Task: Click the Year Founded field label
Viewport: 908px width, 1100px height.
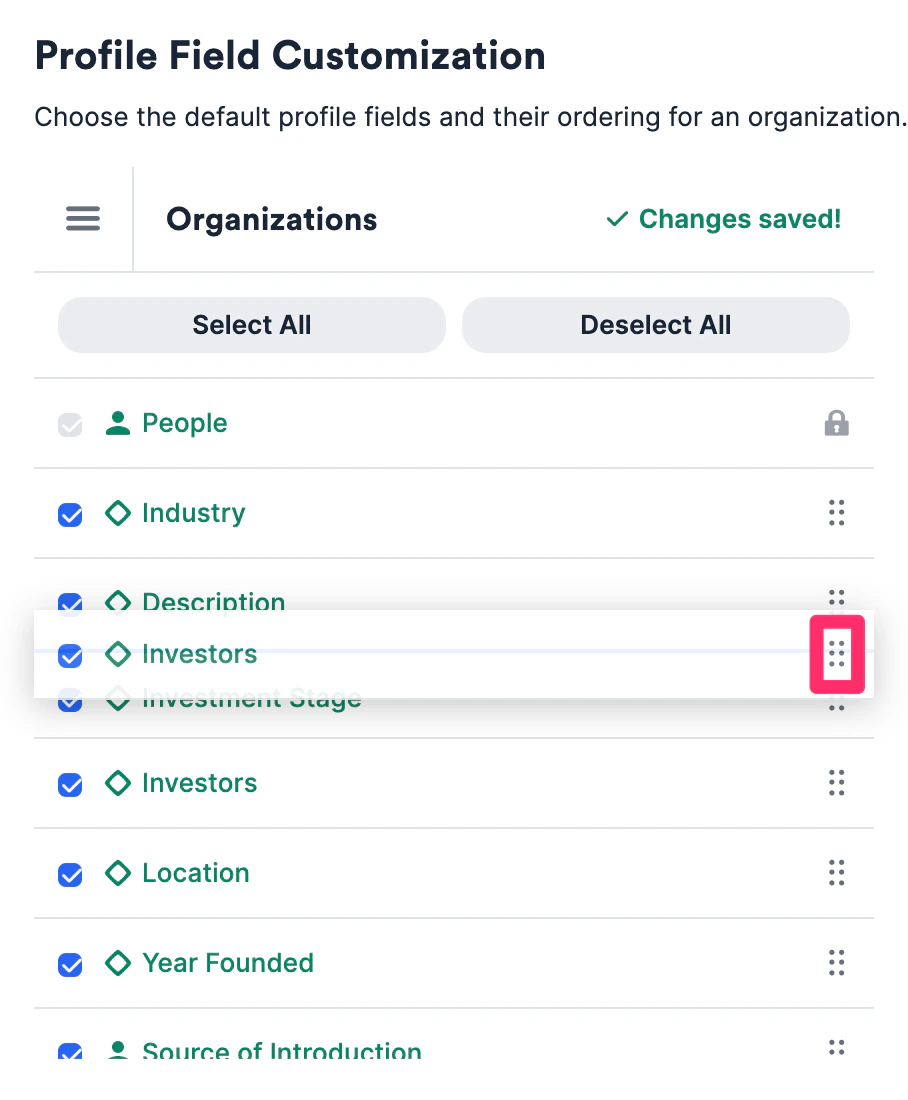Action: 227,962
